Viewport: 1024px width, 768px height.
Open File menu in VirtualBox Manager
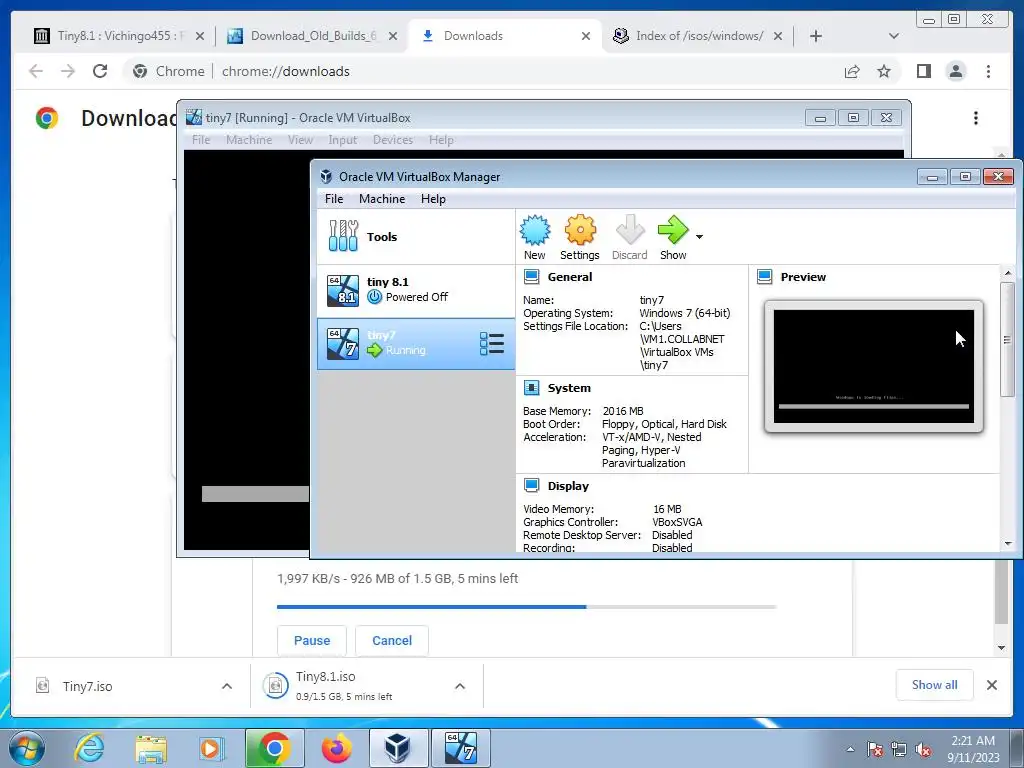(x=334, y=199)
